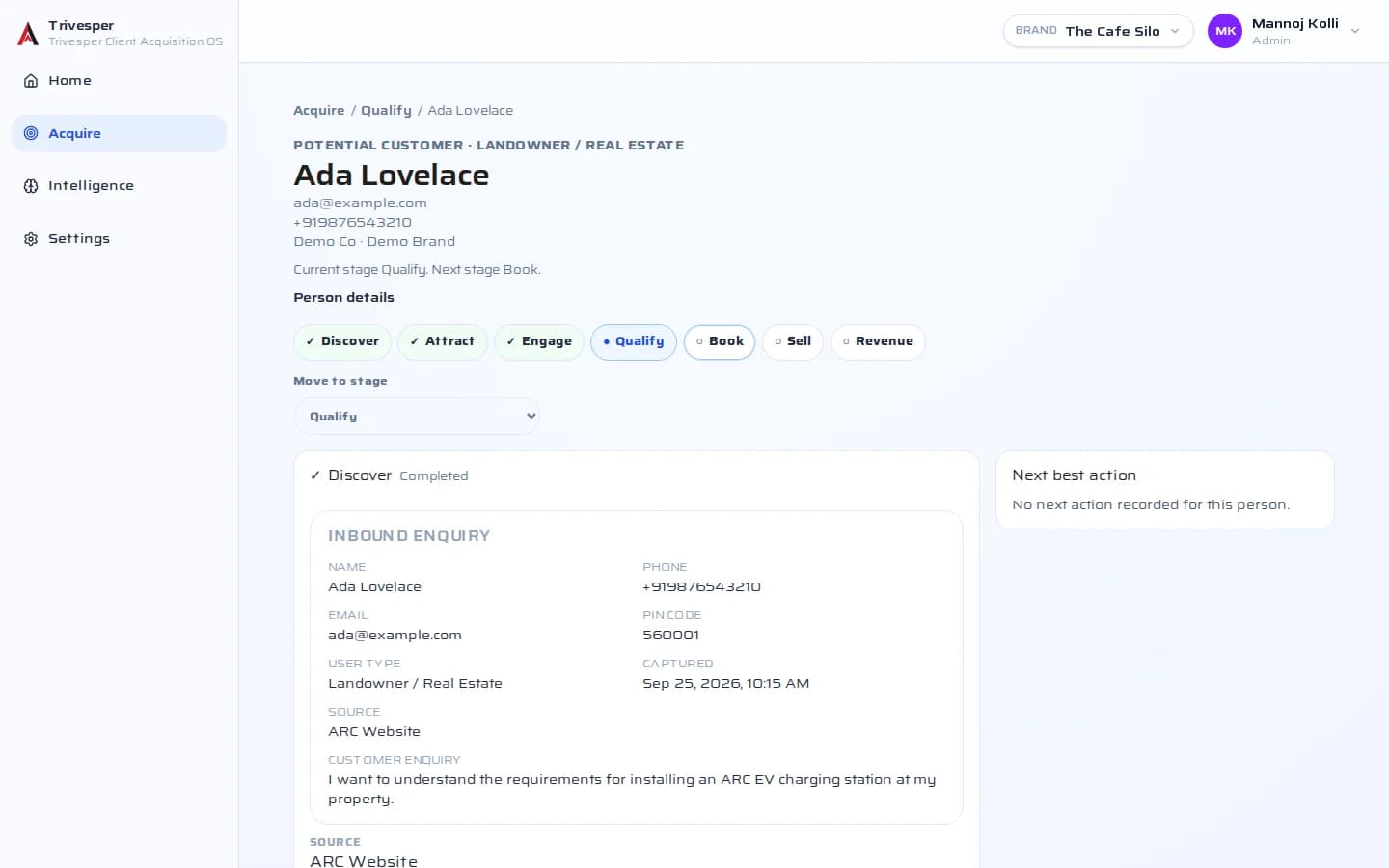Click the Landowner / Real Estate user type value
Viewport: 1389px width, 868px height.
(416, 684)
